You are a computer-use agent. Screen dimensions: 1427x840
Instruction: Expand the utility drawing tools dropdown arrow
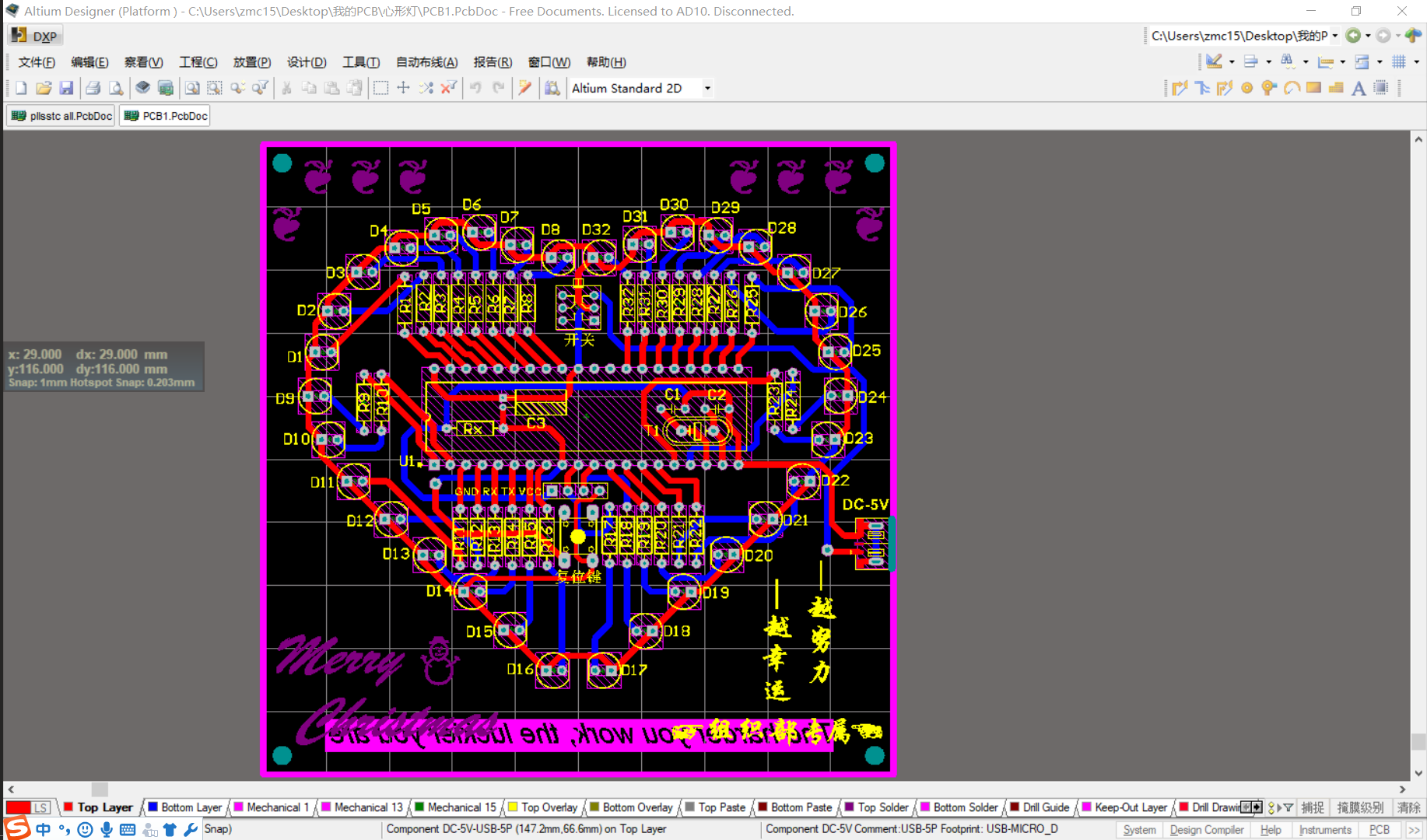1232,61
